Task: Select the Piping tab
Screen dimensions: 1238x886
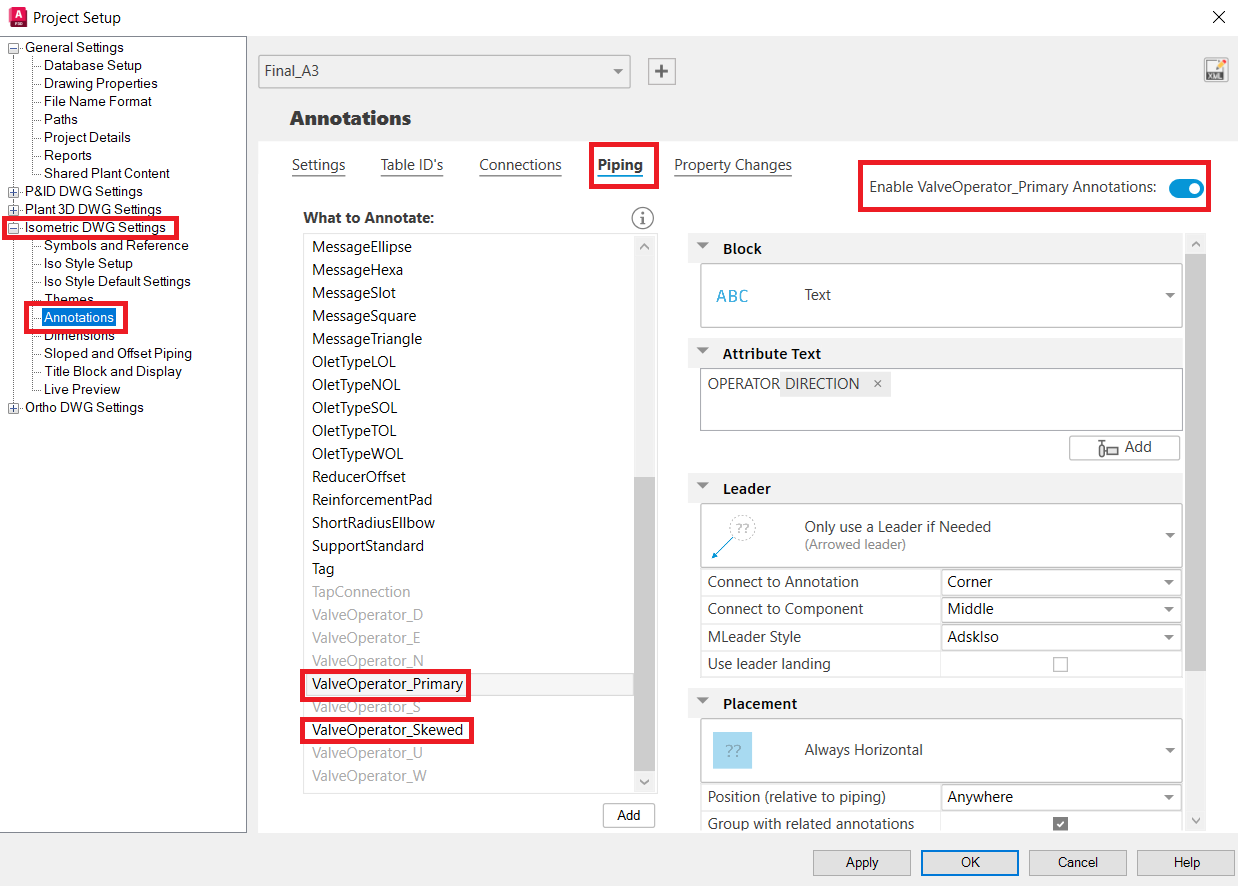Action: (x=620, y=165)
